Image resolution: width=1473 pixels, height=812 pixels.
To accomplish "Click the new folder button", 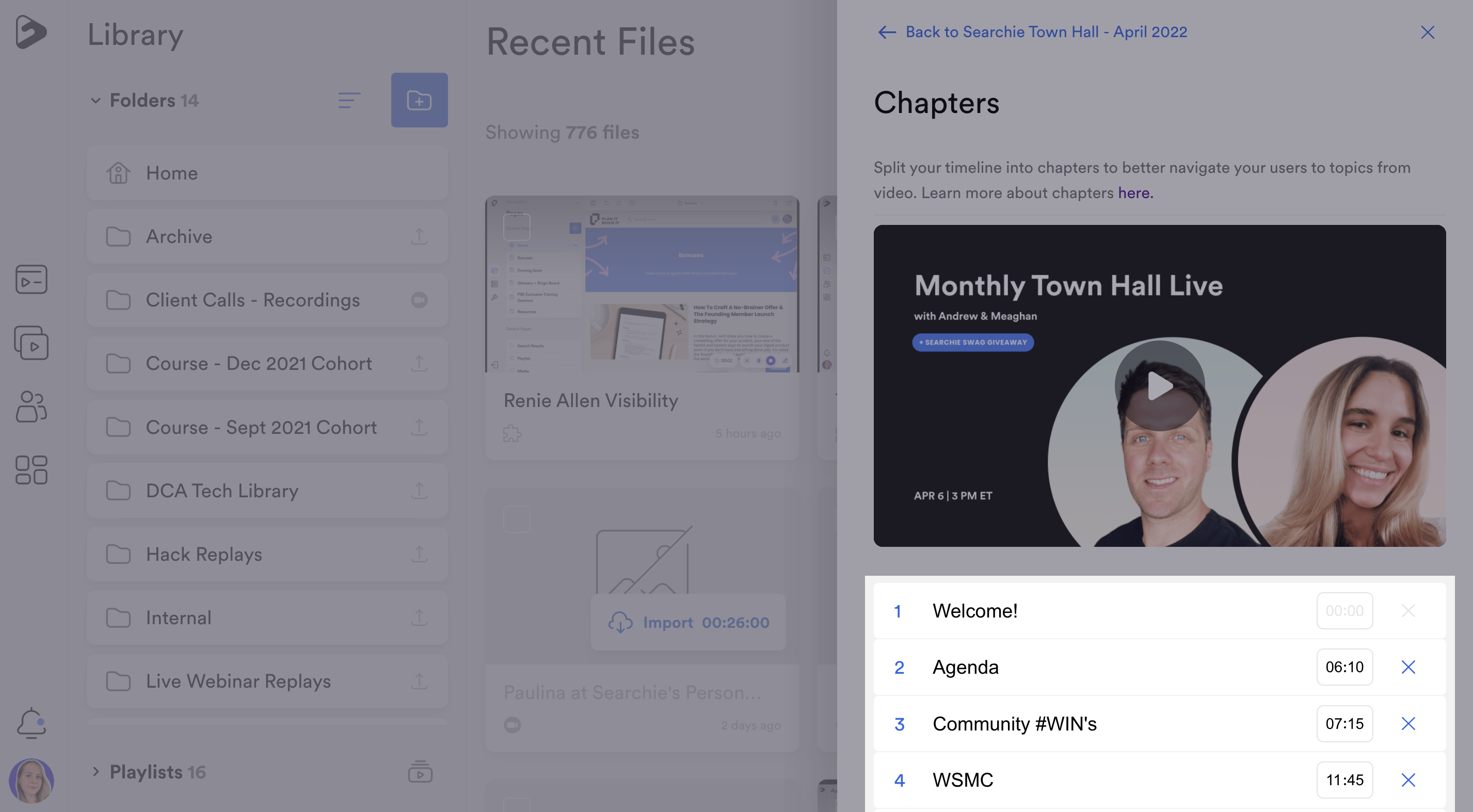I will click(x=419, y=100).
